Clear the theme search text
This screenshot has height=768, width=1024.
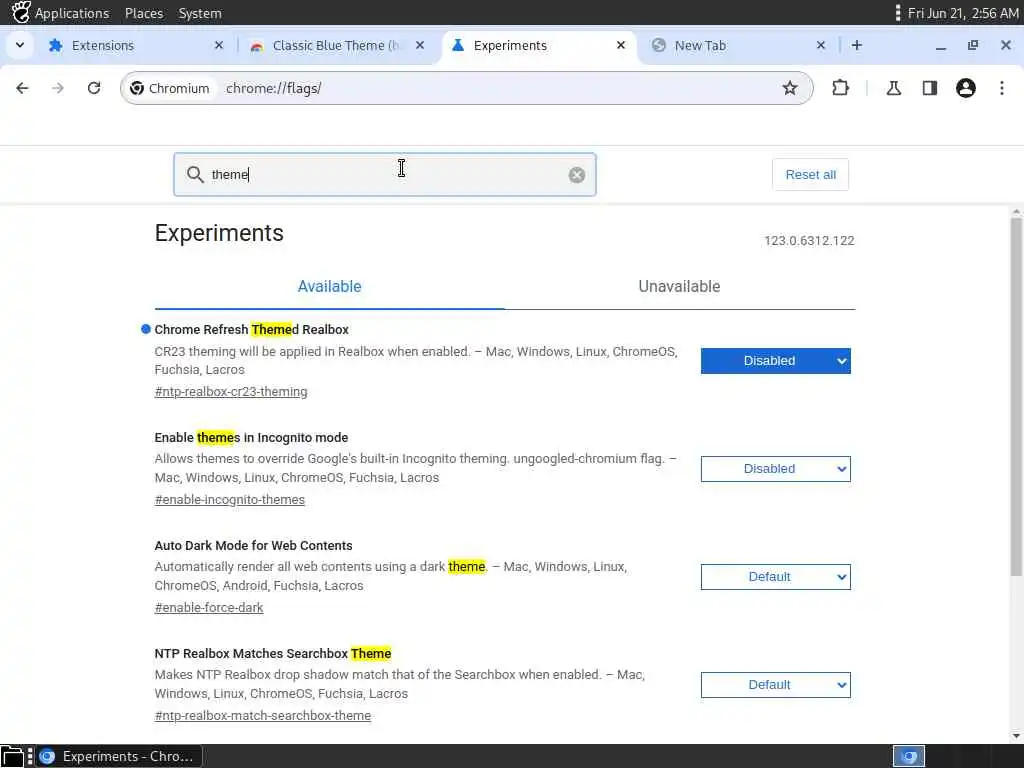[577, 175]
